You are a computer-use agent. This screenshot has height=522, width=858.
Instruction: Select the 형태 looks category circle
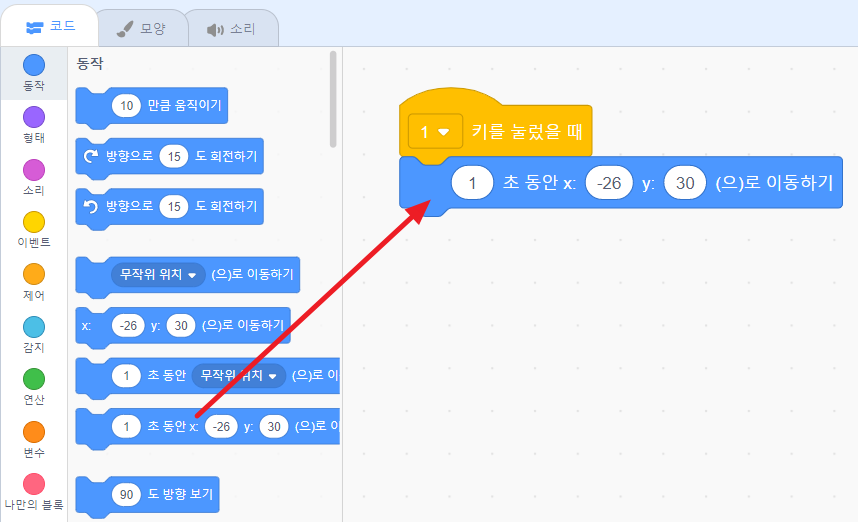pos(34,117)
